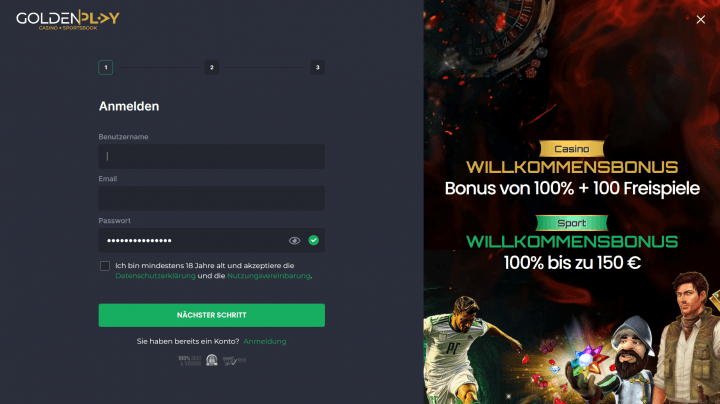Image resolution: width=720 pixels, height=404 pixels.
Task: Focus the Benutzername input field
Action: tap(212, 157)
